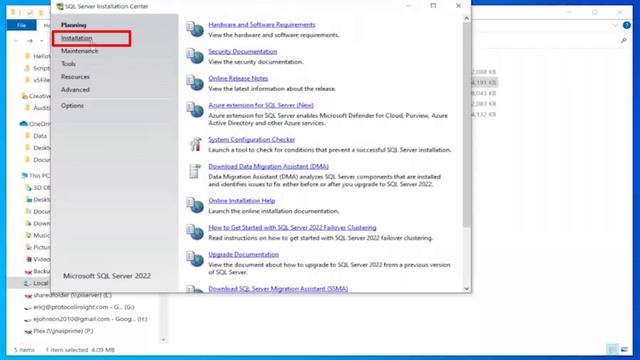Click the Installation Center vertical scrollbar thumb
640x360 pixels.
coord(467,124)
